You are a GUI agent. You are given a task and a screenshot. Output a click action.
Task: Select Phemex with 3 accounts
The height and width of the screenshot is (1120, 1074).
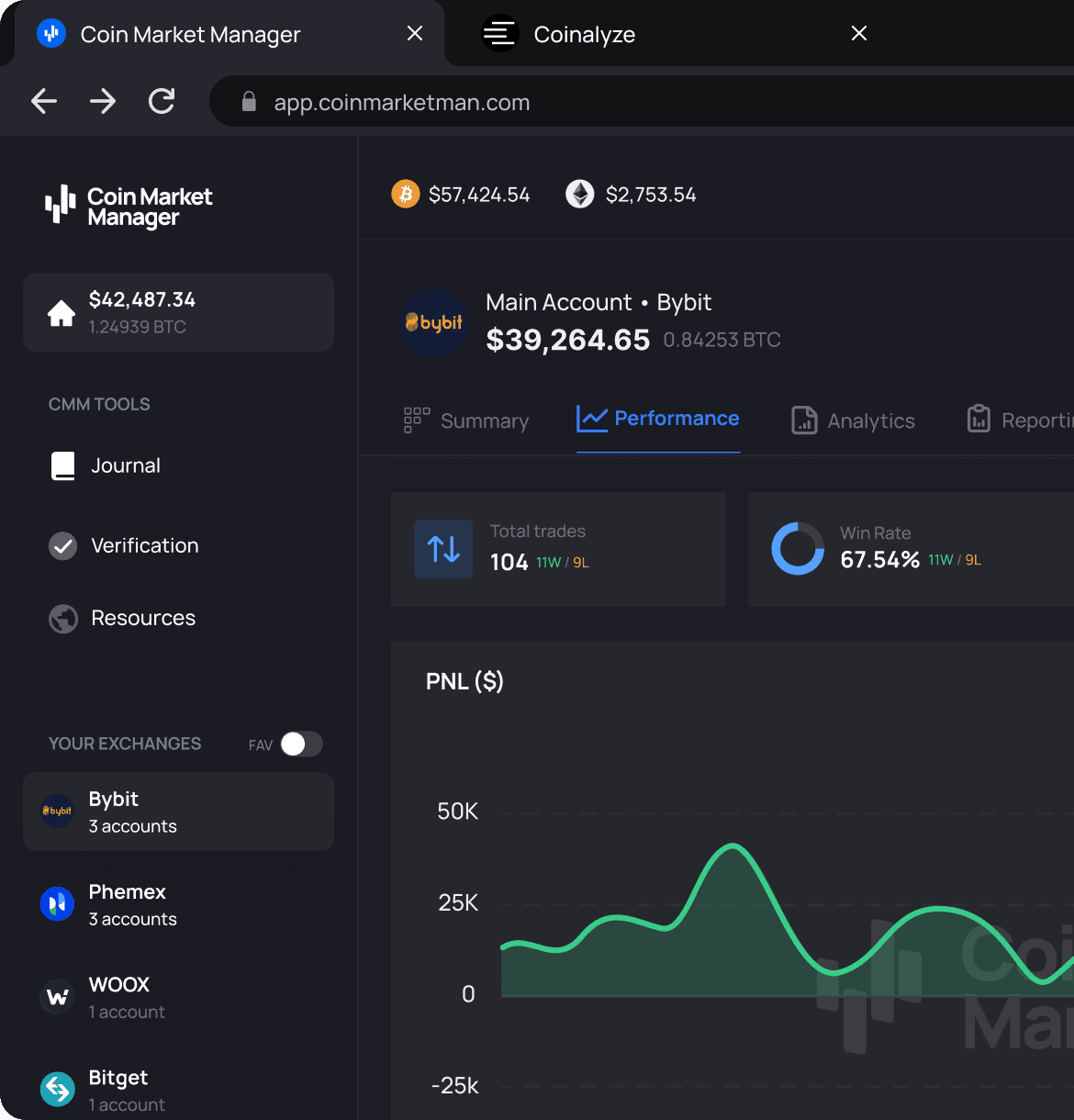178,904
